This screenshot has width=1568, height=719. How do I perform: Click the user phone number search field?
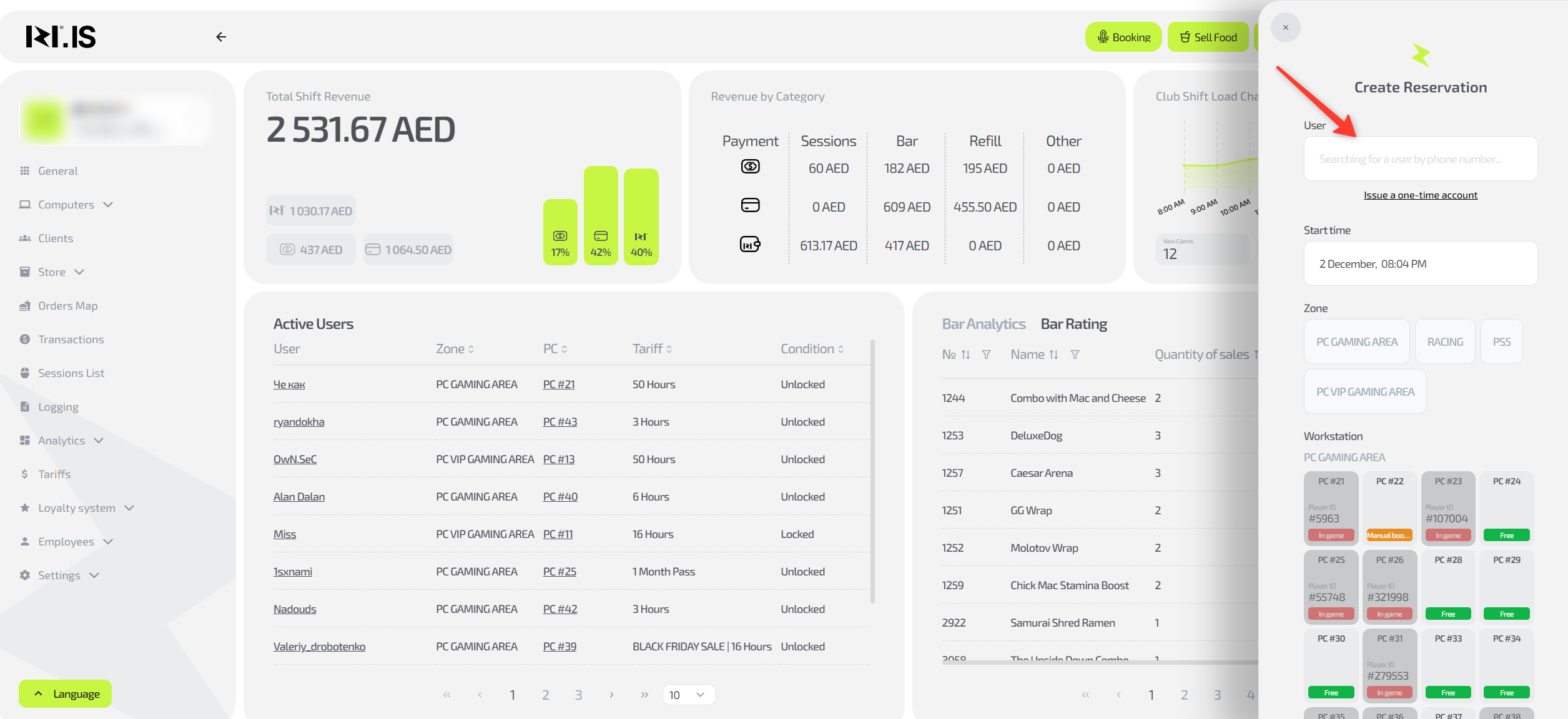1420,159
